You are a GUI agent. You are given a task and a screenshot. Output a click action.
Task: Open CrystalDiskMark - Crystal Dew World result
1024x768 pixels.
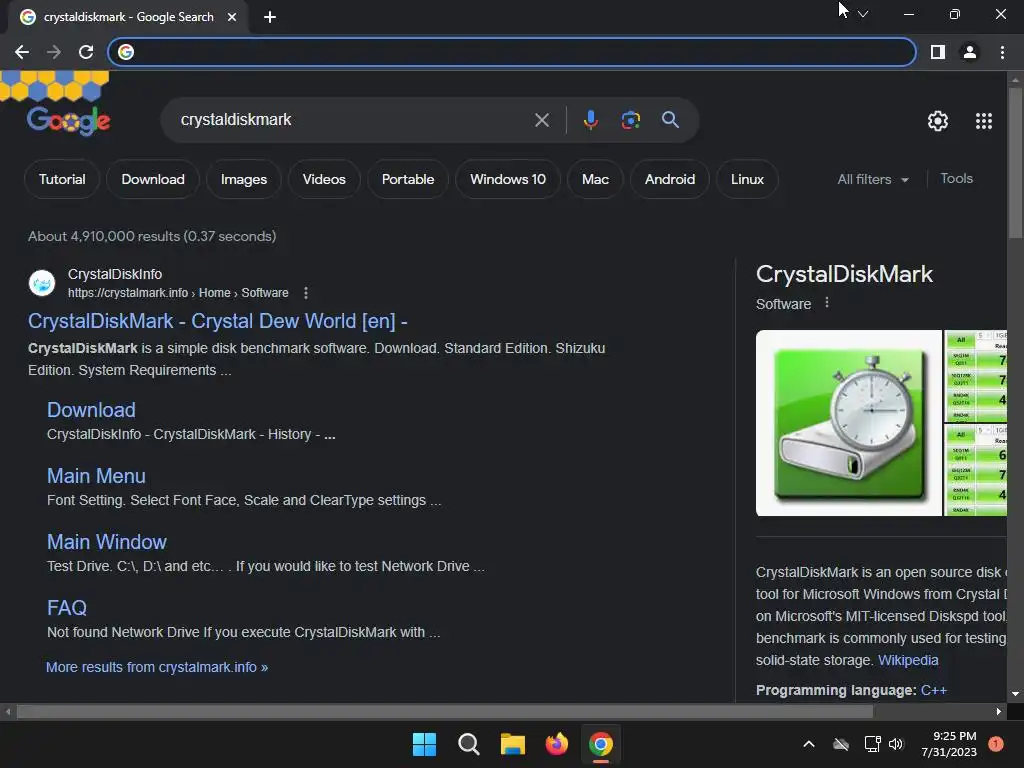click(x=217, y=321)
